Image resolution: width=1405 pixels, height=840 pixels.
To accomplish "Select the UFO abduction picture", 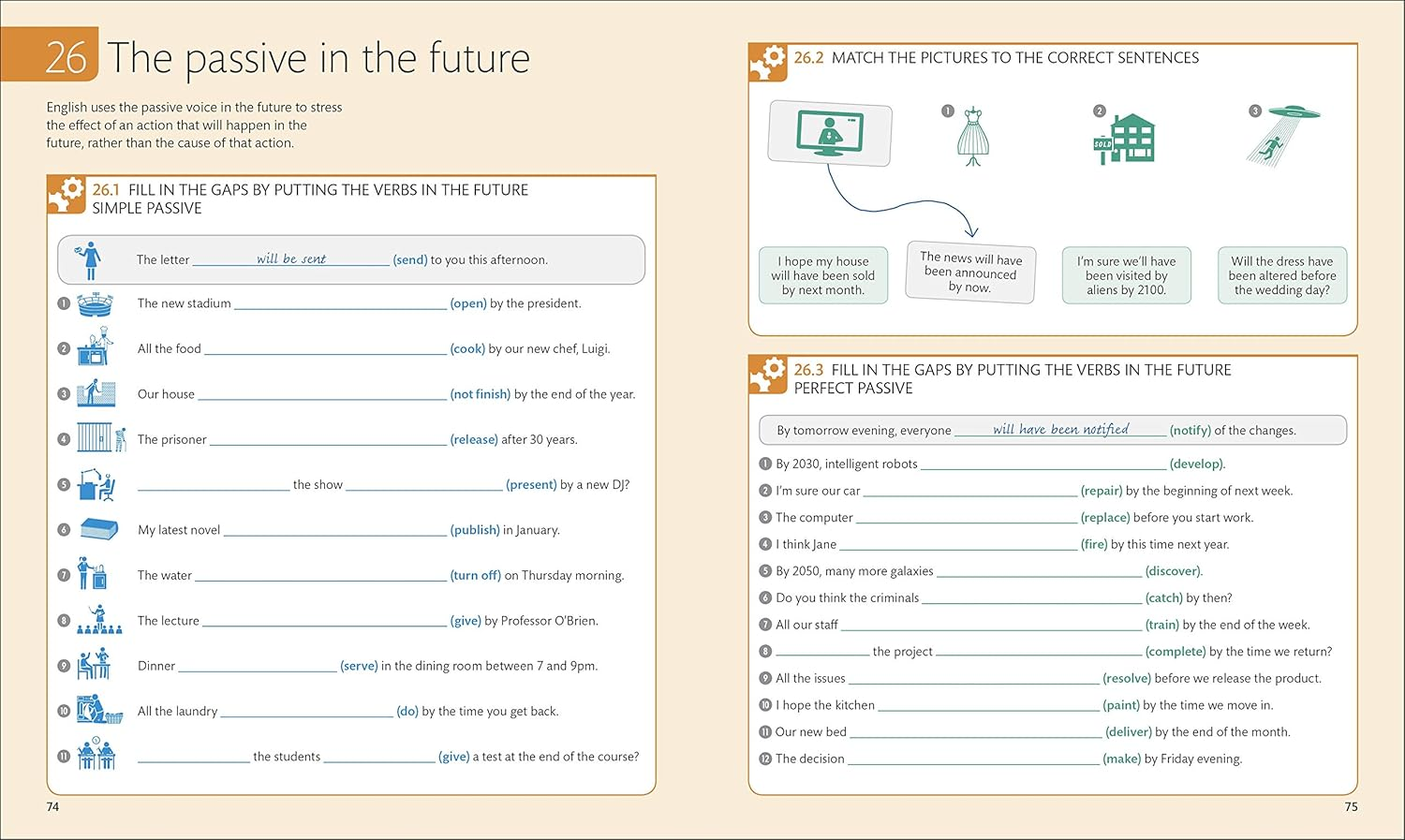I will click(1282, 136).
